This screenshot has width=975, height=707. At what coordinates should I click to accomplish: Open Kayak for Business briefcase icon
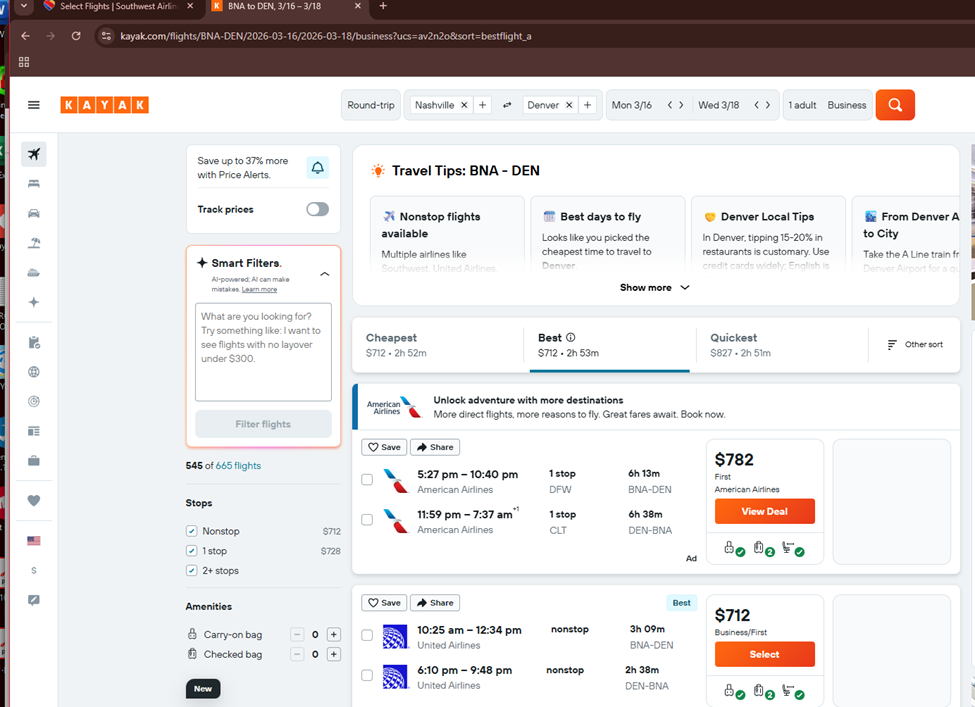pos(34,461)
